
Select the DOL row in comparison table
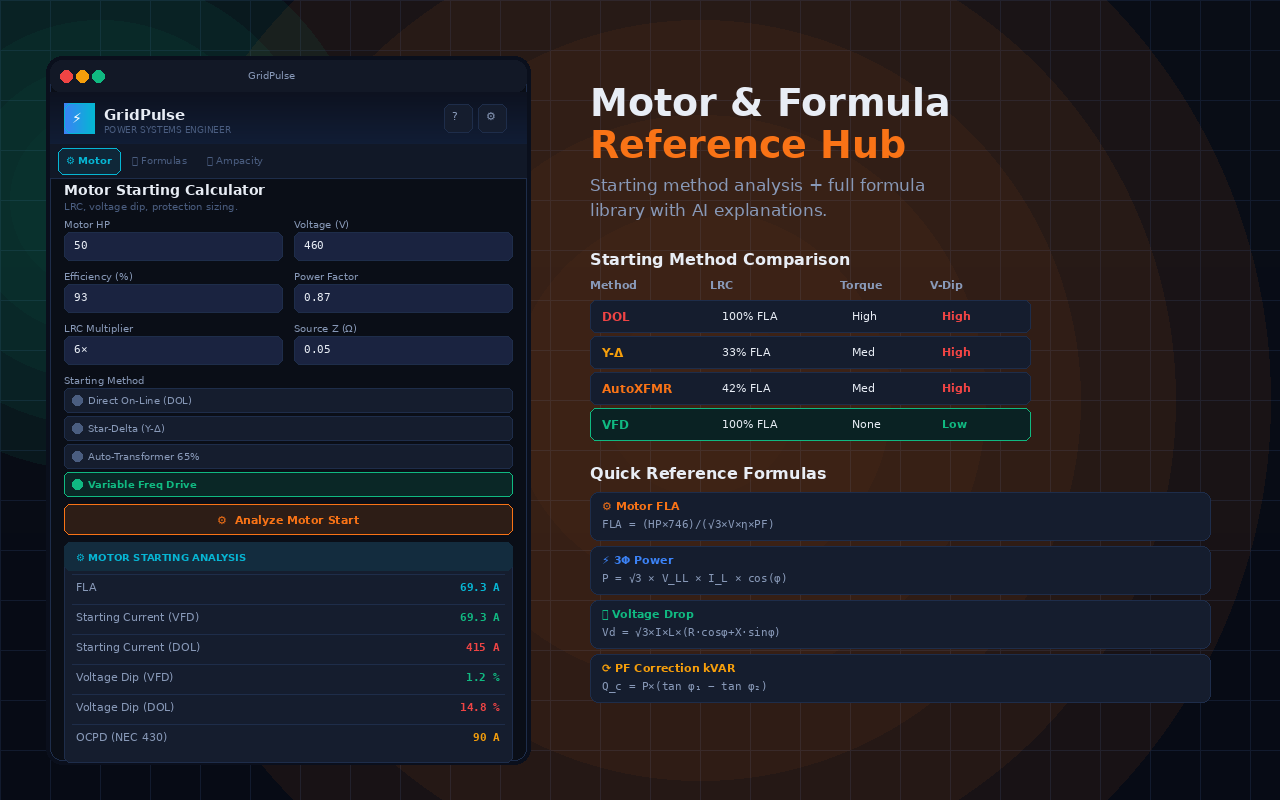(x=810, y=316)
